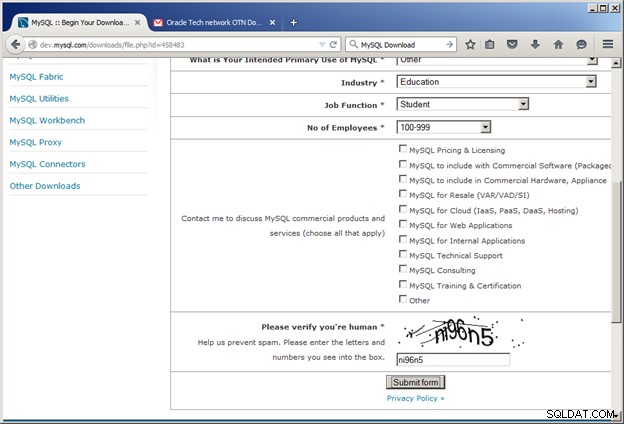Open the downloads arrow icon

535,45
